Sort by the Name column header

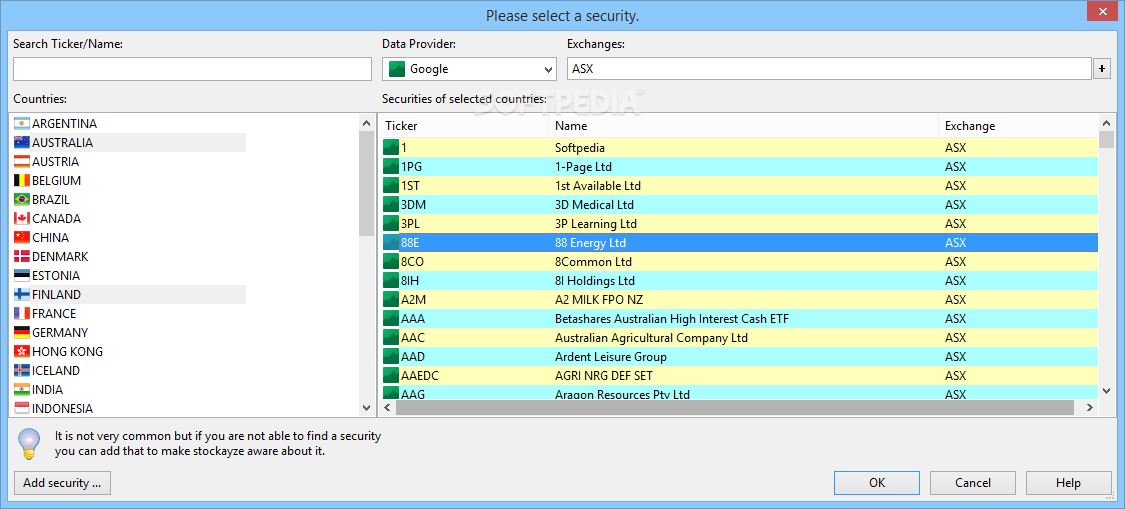(743, 126)
